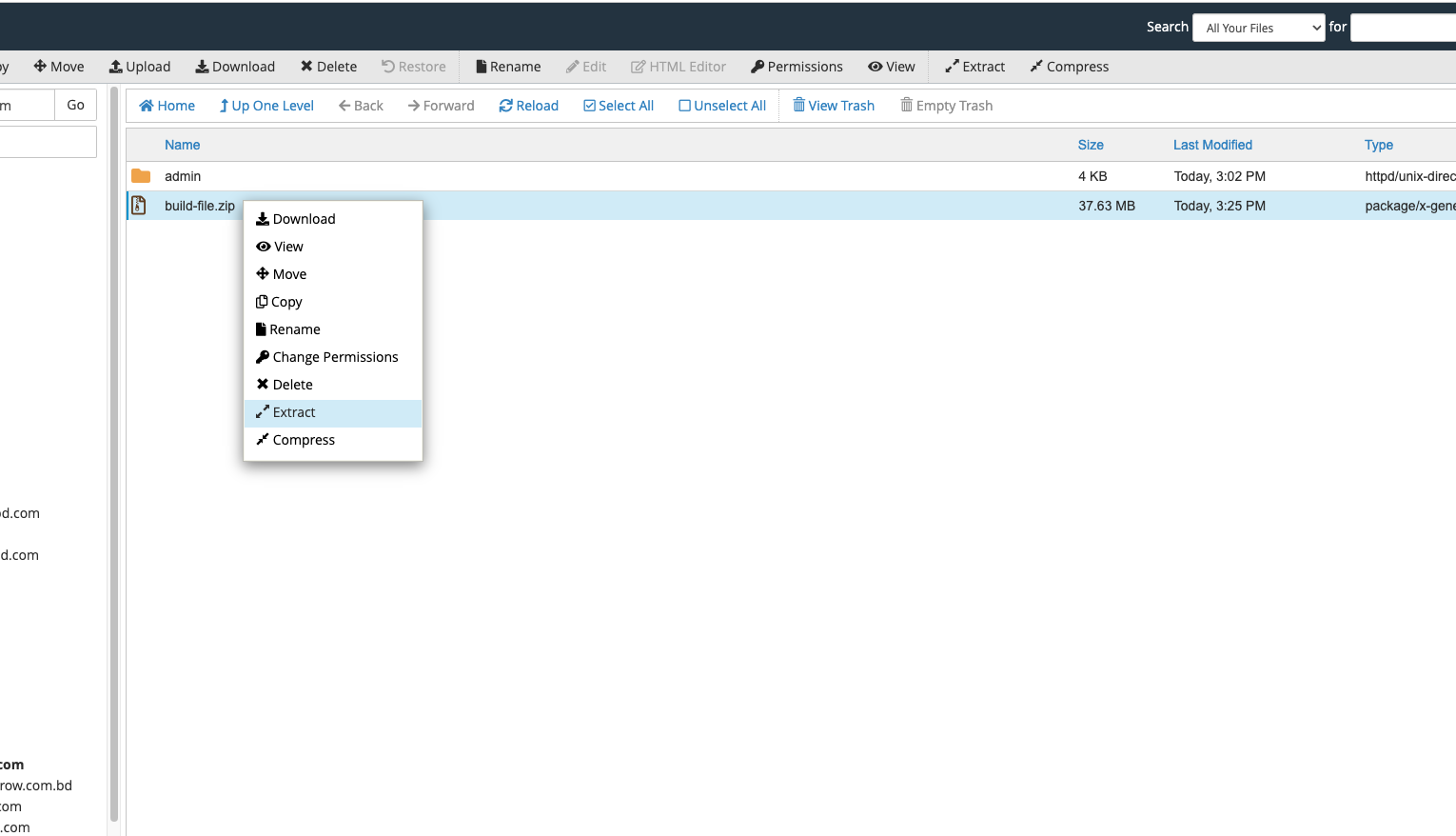Click the Permissions key icon in toolbar

[x=758, y=67]
